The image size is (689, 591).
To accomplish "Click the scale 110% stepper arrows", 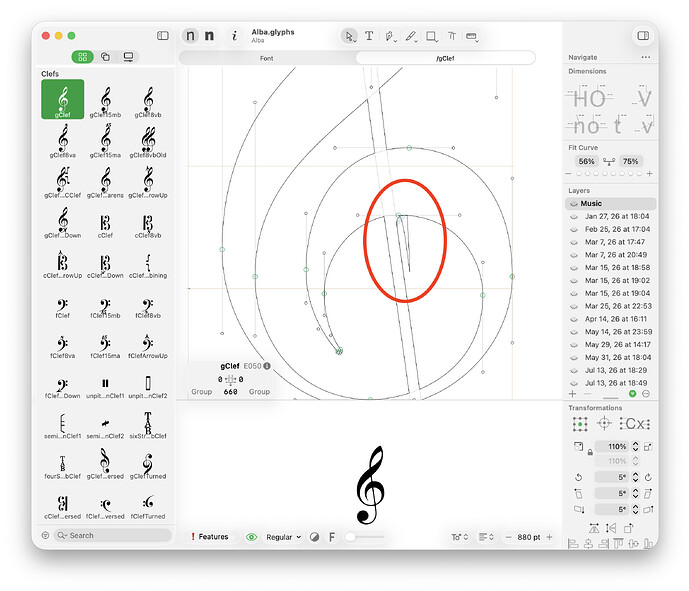I will tap(635, 446).
